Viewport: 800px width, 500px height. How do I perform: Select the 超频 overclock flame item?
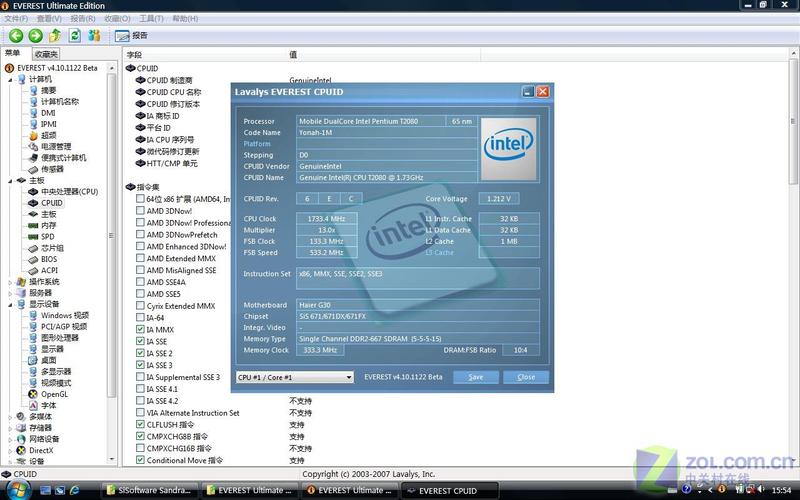48,135
